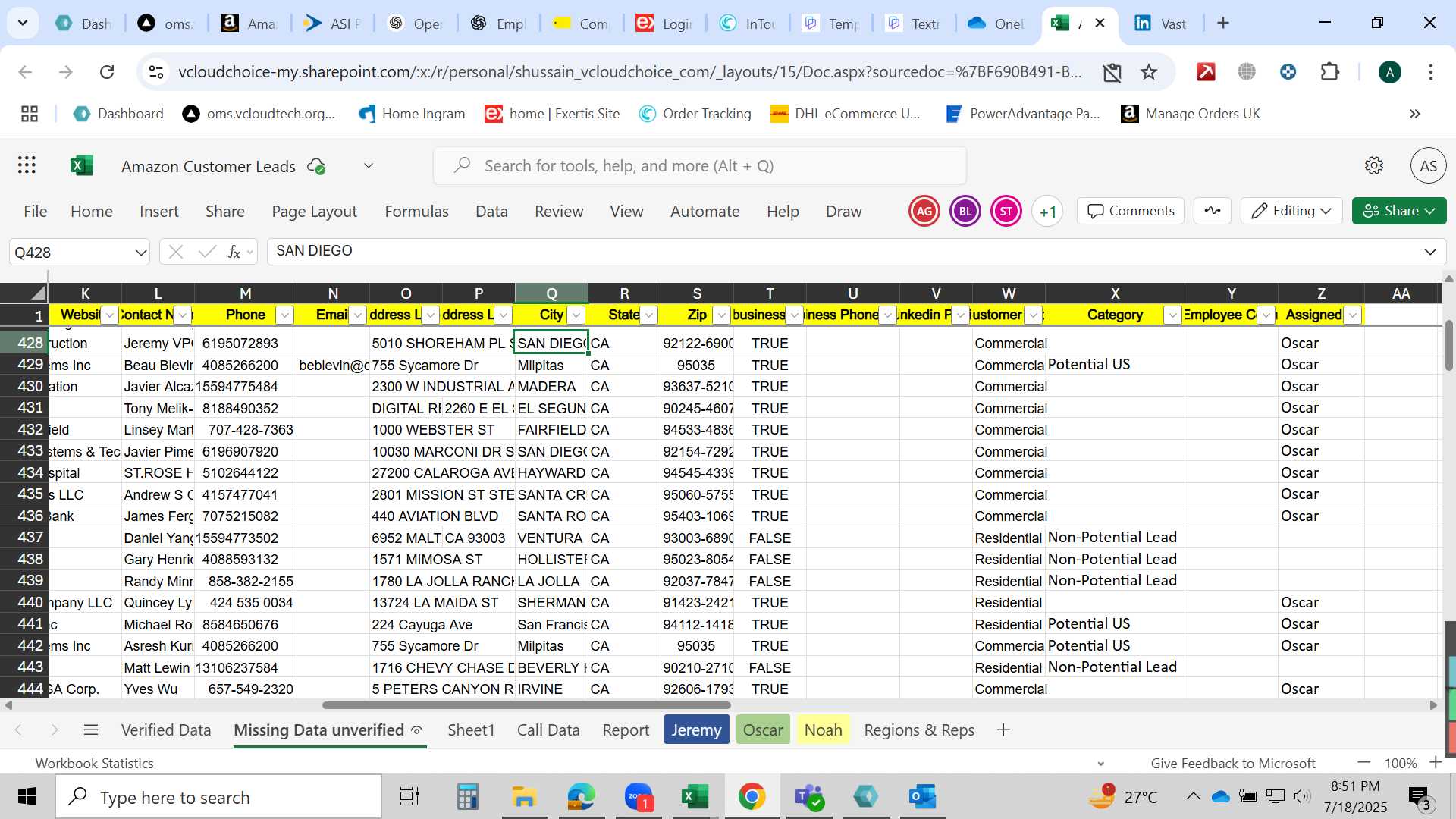The height and width of the screenshot is (819, 1456).
Task: Switch to the green Oscar sheet tab
Action: [x=763, y=730]
